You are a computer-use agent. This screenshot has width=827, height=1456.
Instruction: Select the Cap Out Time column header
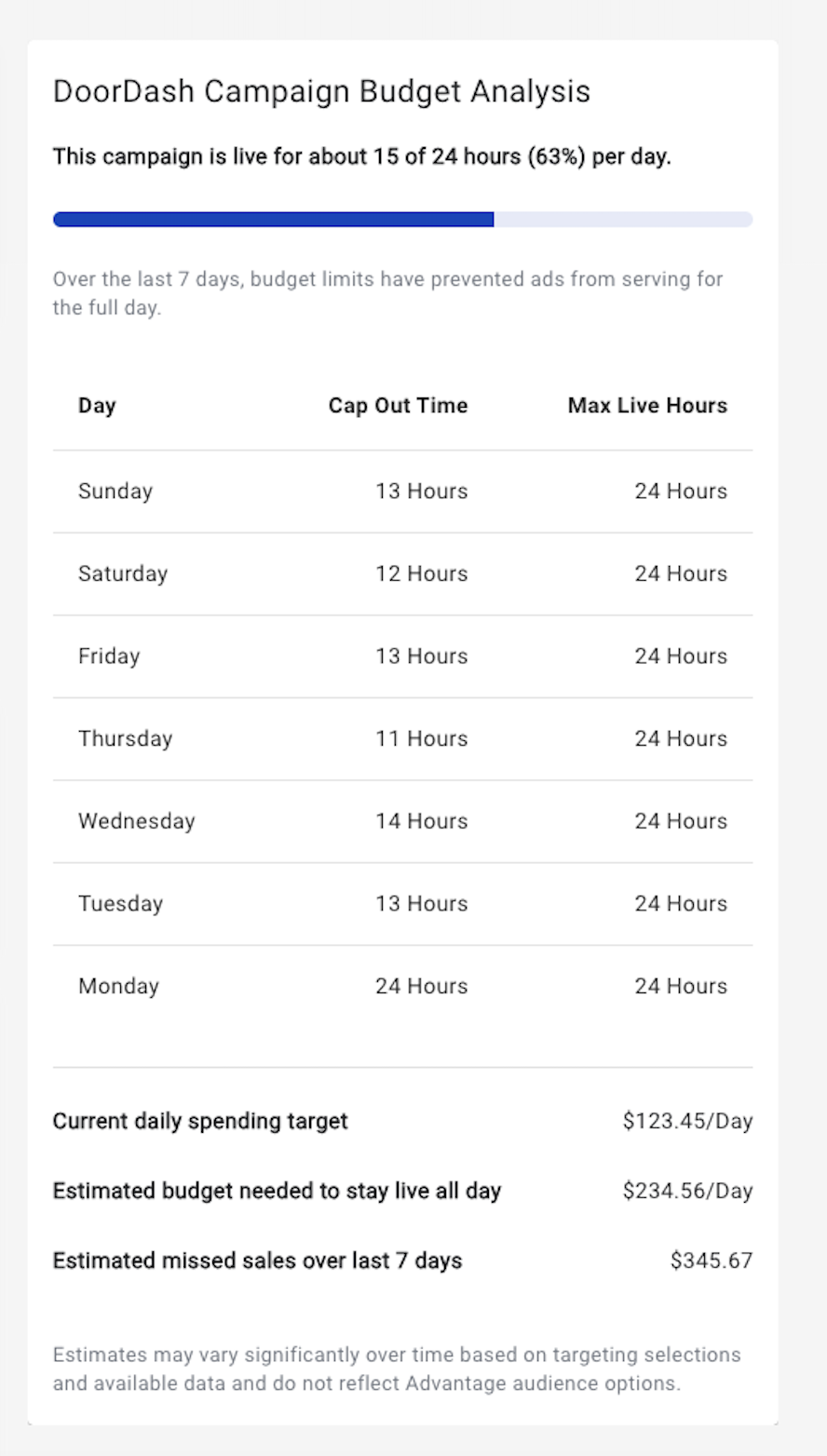pos(398,405)
